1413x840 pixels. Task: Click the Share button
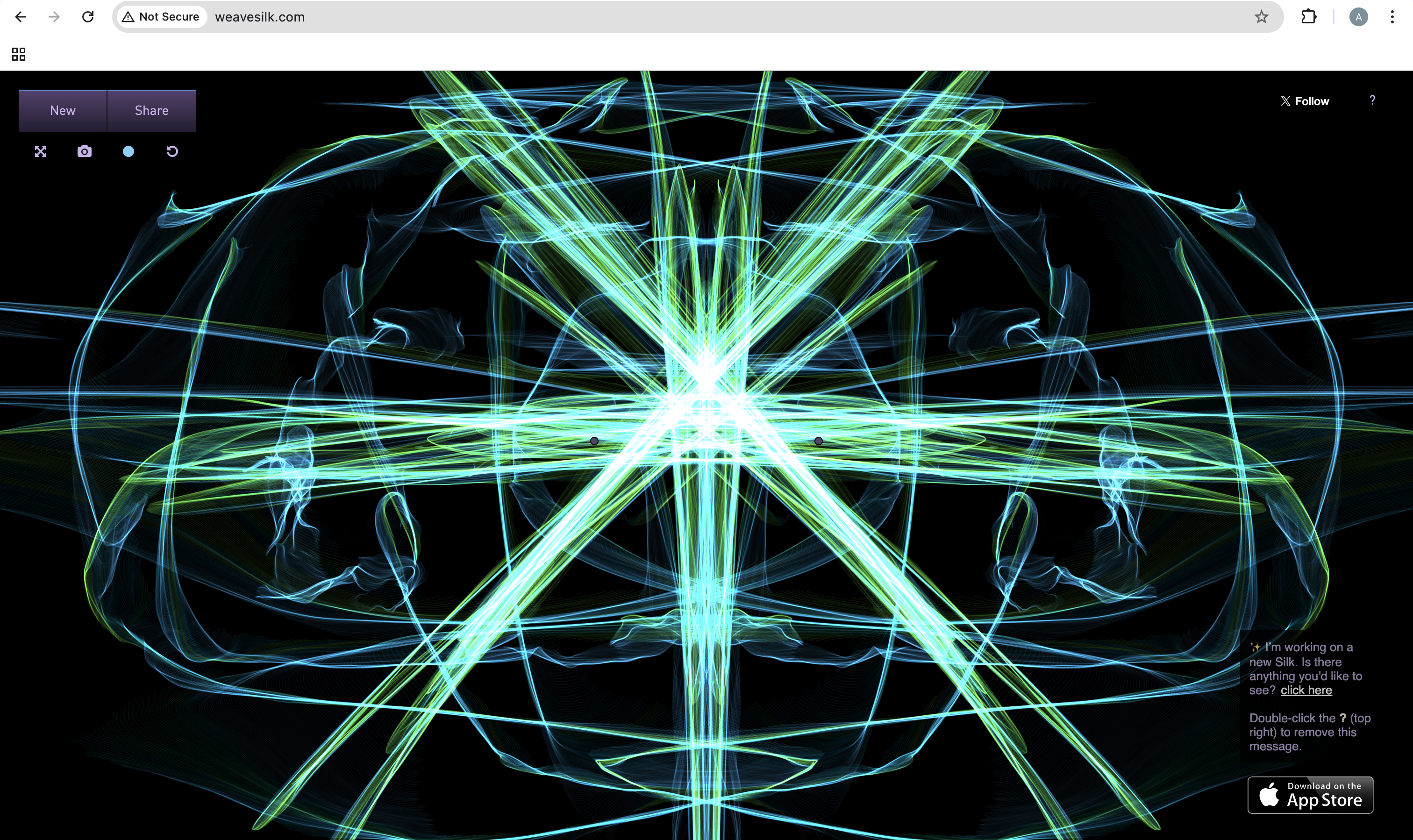coord(151,110)
